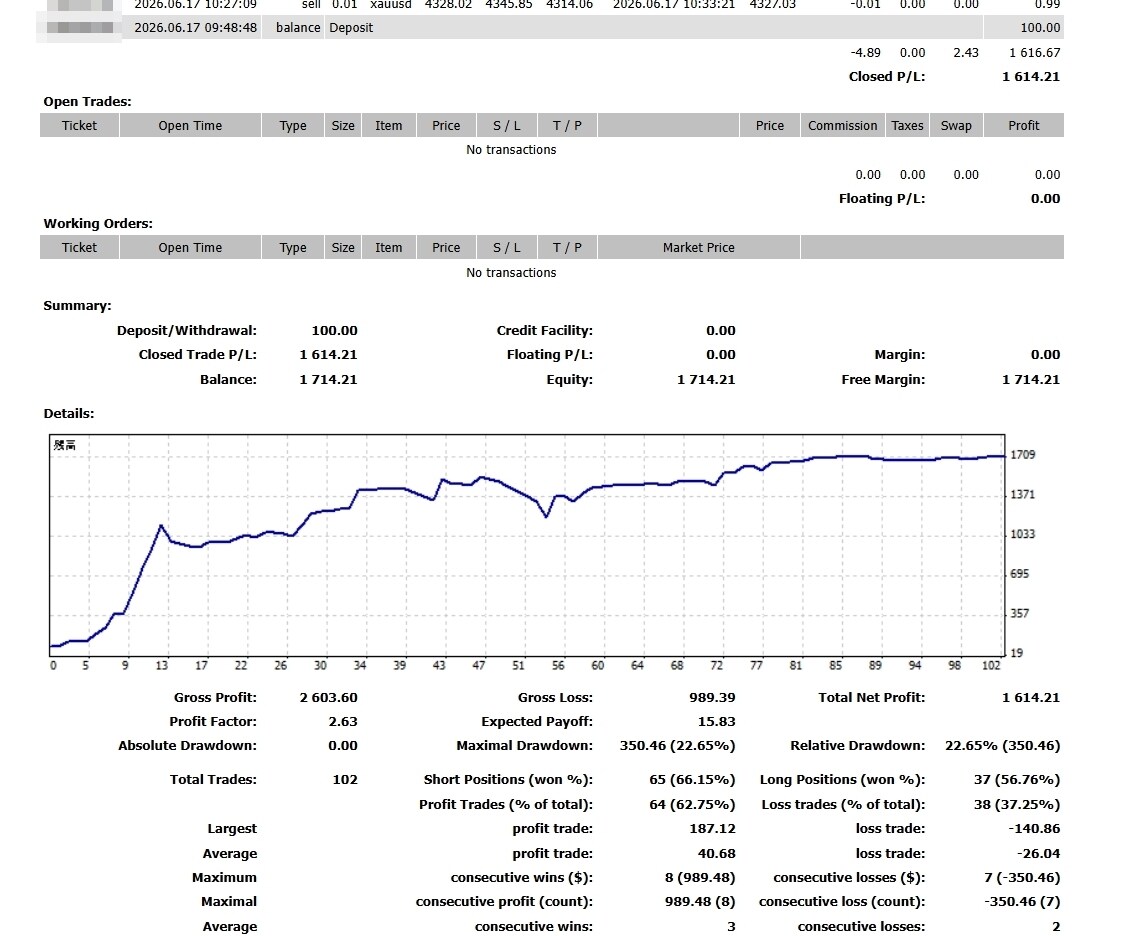Click the 'Working Orders:' section heading
Image resolution: width=1142 pixels, height=936 pixels.
(x=98, y=224)
